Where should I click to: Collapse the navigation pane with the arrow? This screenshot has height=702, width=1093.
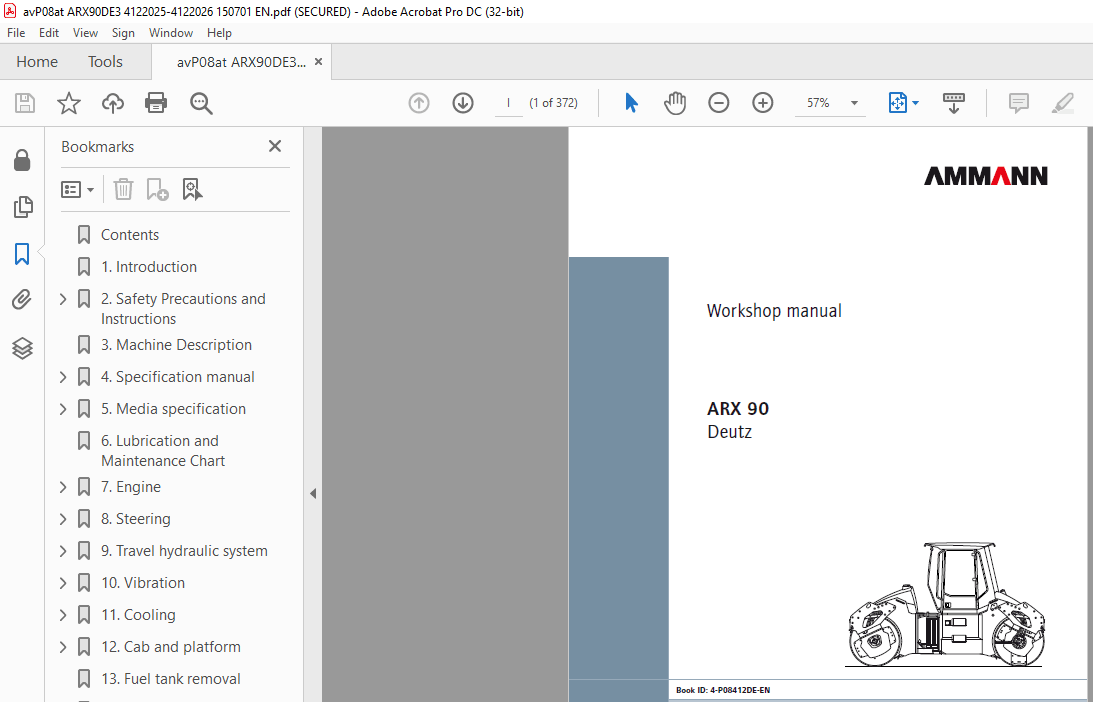click(x=312, y=493)
